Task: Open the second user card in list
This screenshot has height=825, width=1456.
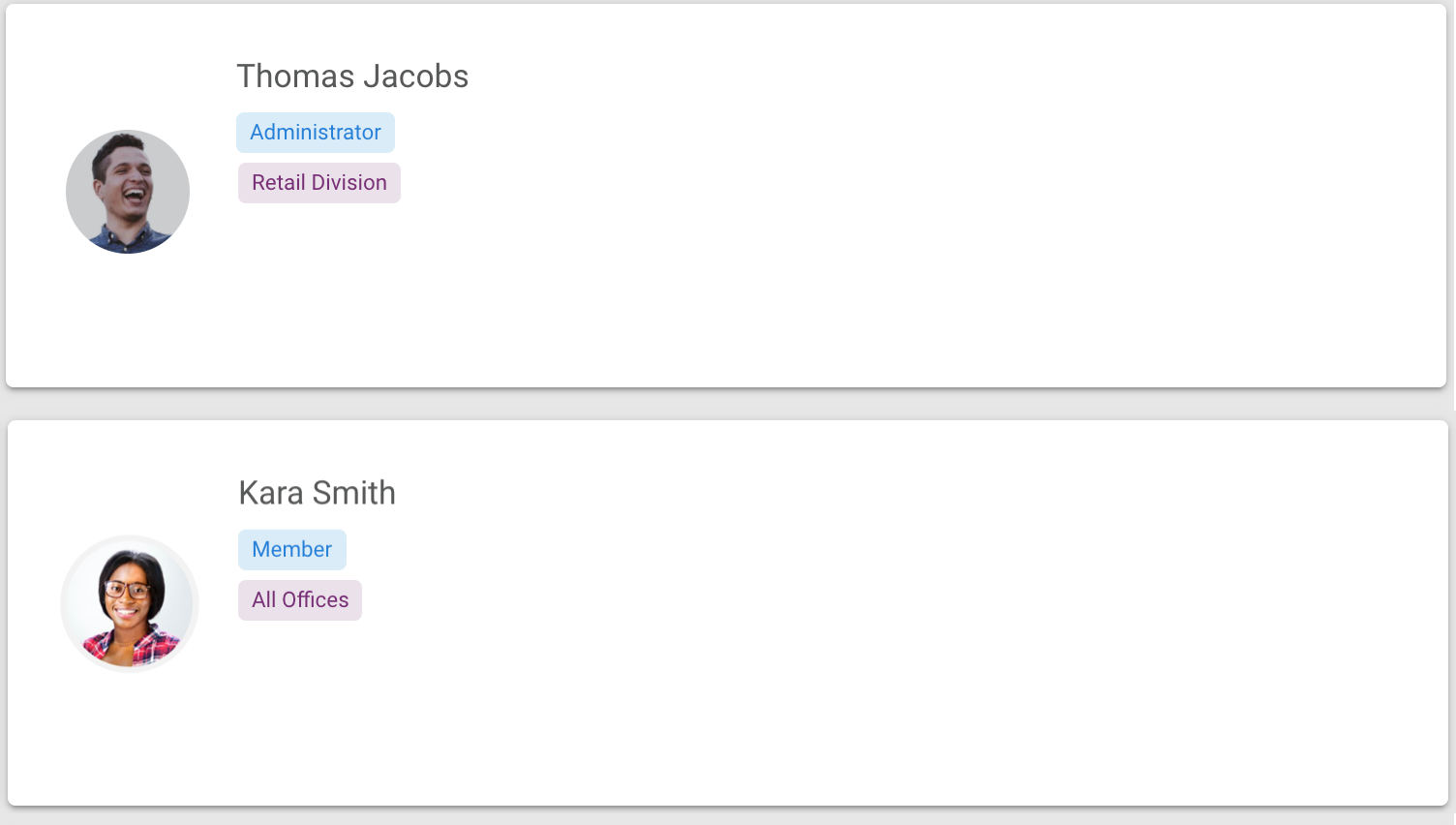Action: (728, 613)
